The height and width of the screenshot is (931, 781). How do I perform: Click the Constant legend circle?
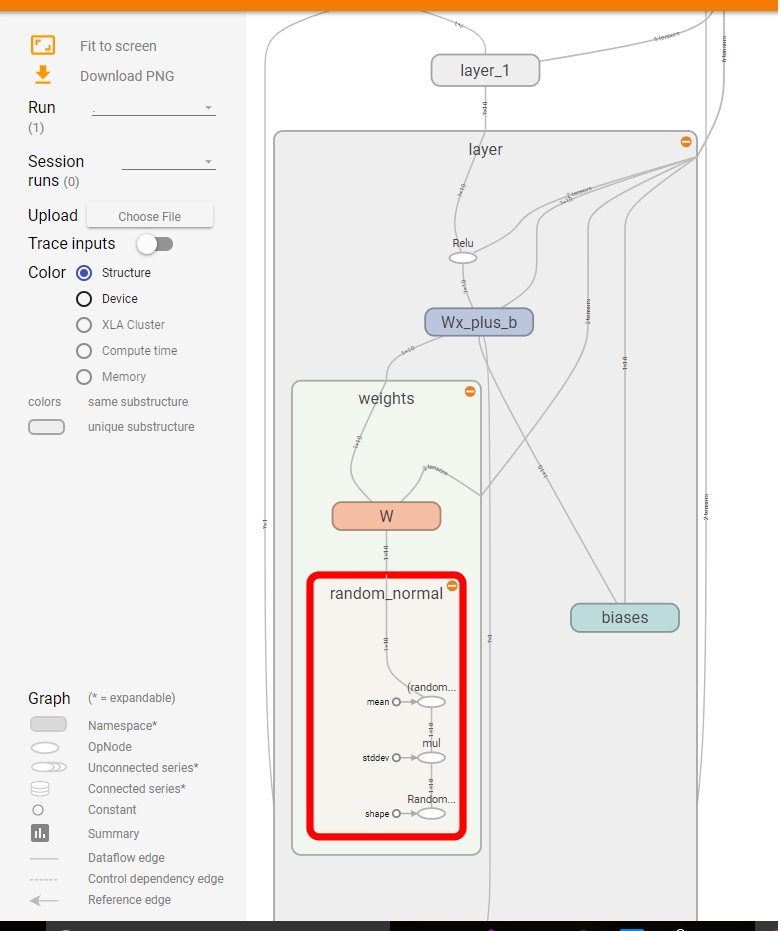[x=38, y=810]
